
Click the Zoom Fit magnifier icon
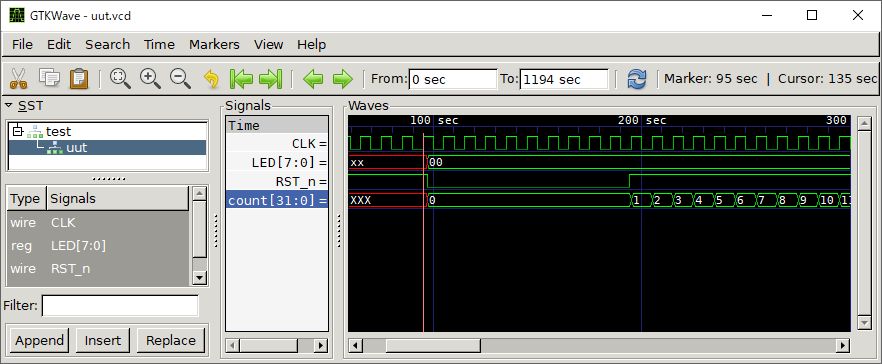click(120, 79)
